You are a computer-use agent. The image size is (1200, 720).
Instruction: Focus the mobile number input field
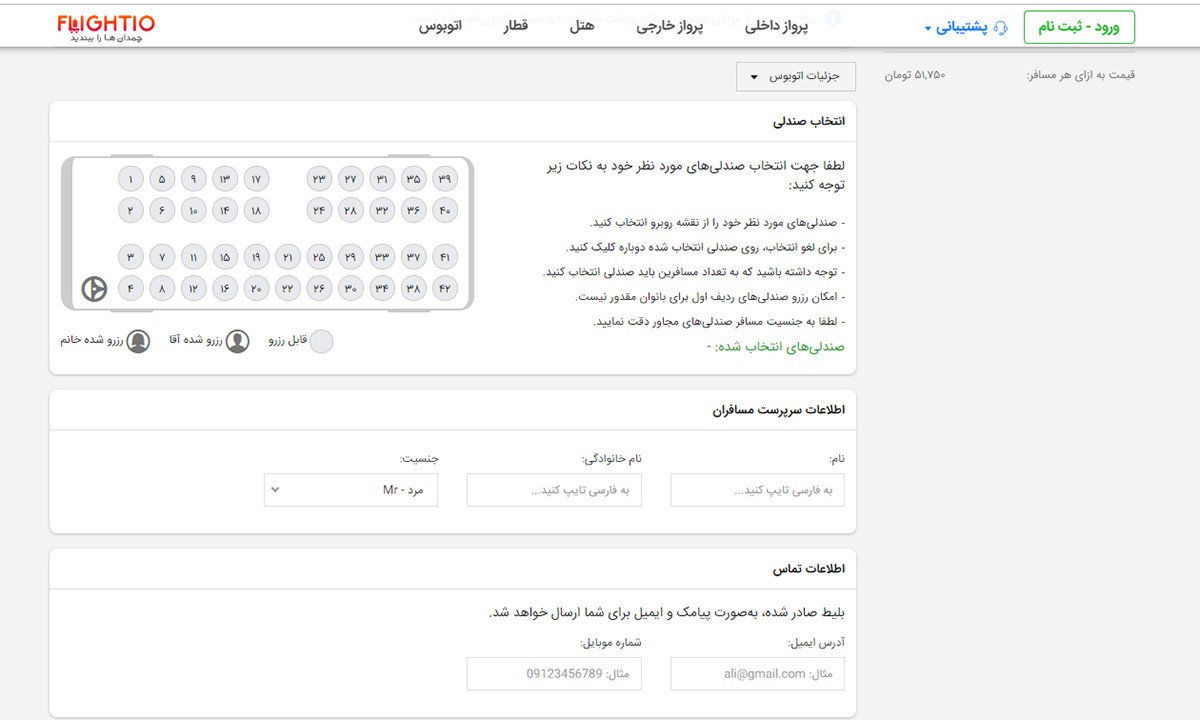click(x=554, y=674)
